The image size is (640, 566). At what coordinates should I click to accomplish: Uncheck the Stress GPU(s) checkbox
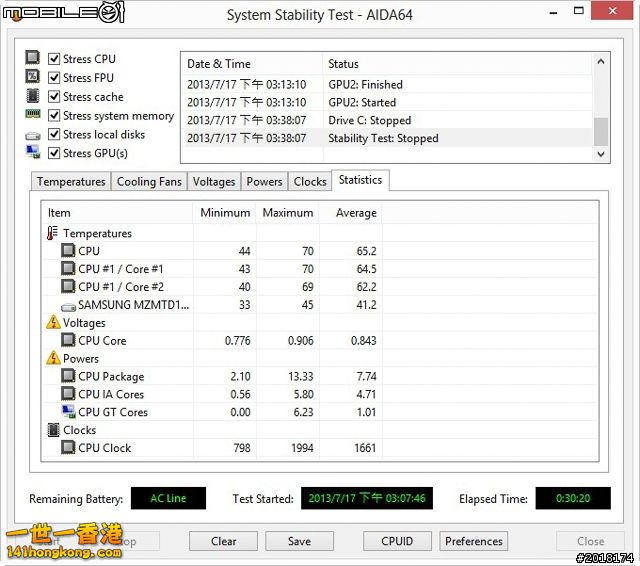point(54,153)
